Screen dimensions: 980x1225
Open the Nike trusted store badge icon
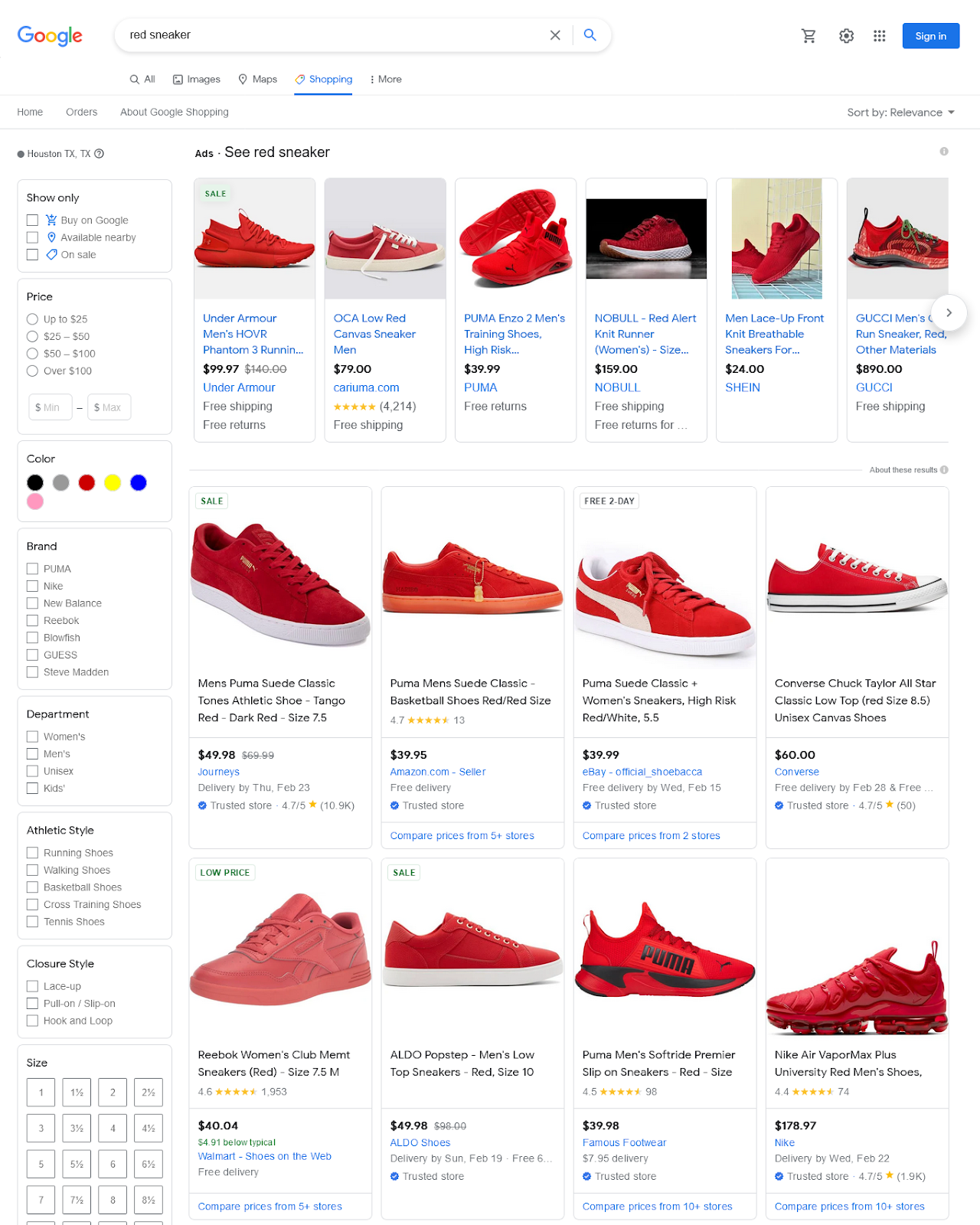click(x=779, y=1176)
